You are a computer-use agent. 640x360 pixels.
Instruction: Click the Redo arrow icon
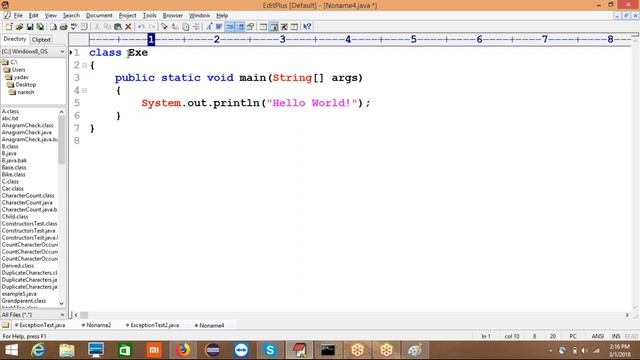(152, 27)
